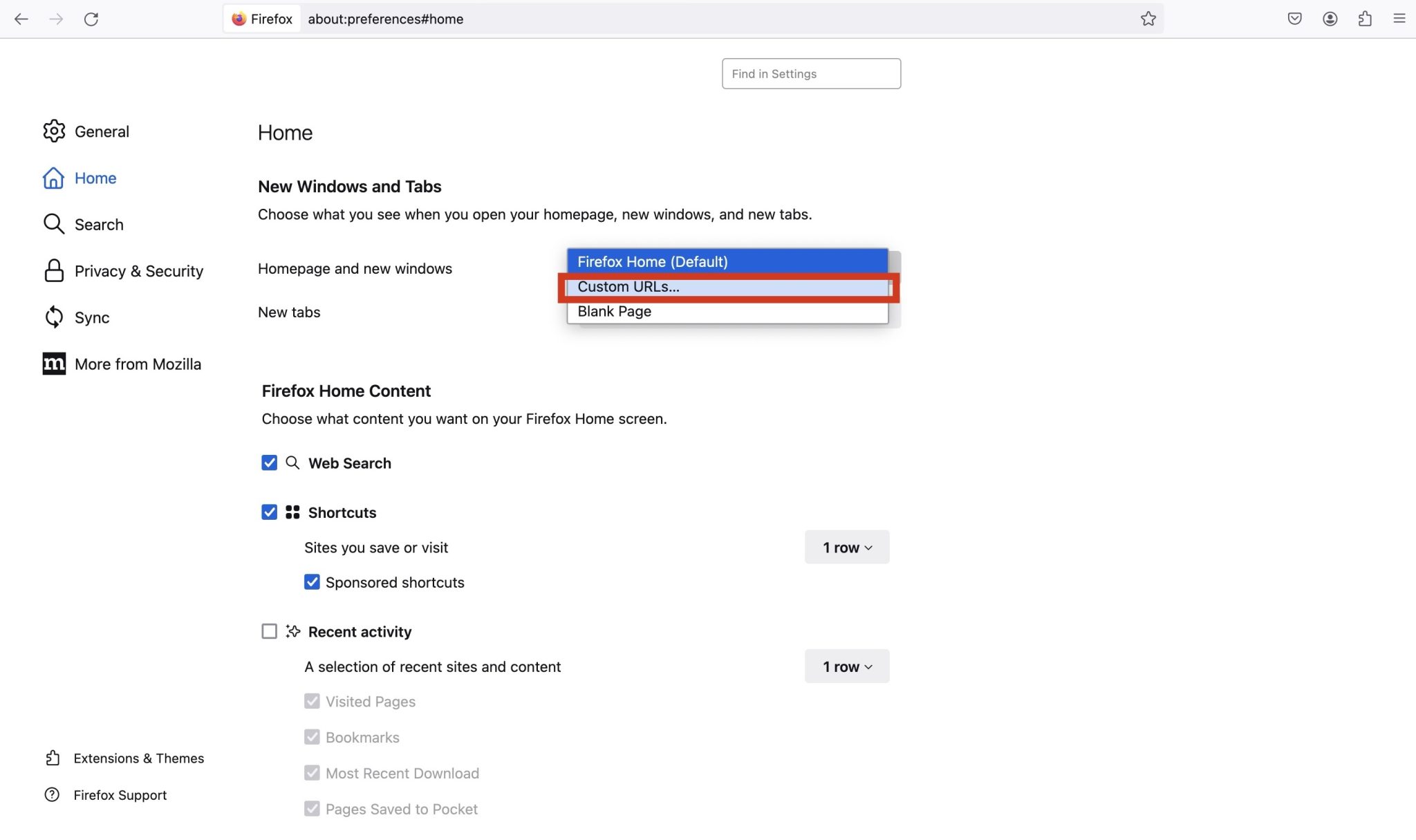This screenshot has width=1416, height=840.
Task: Click the back arrow navigation icon
Action: (x=21, y=19)
